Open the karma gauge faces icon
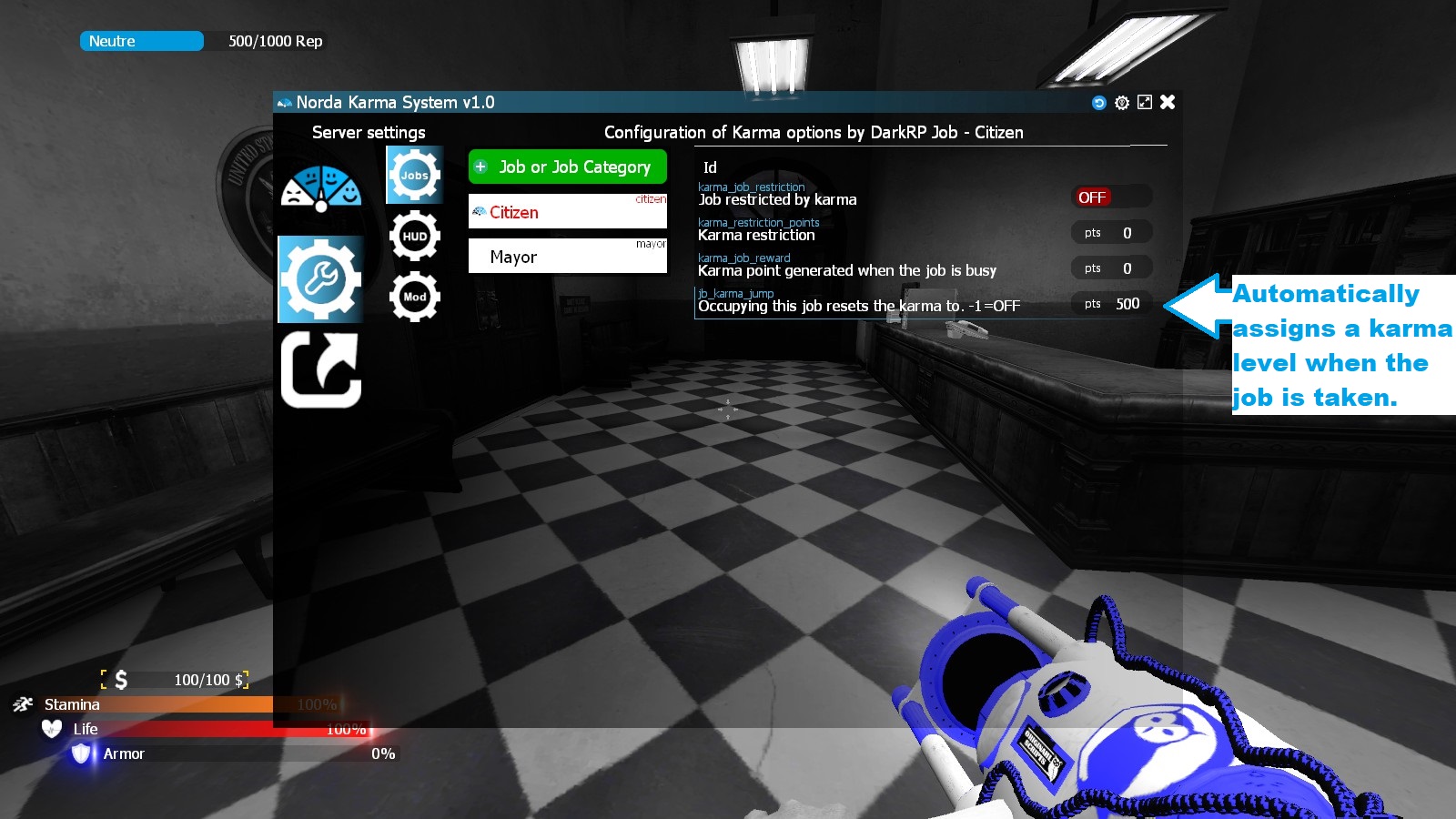1456x819 pixels. (320, 188)
